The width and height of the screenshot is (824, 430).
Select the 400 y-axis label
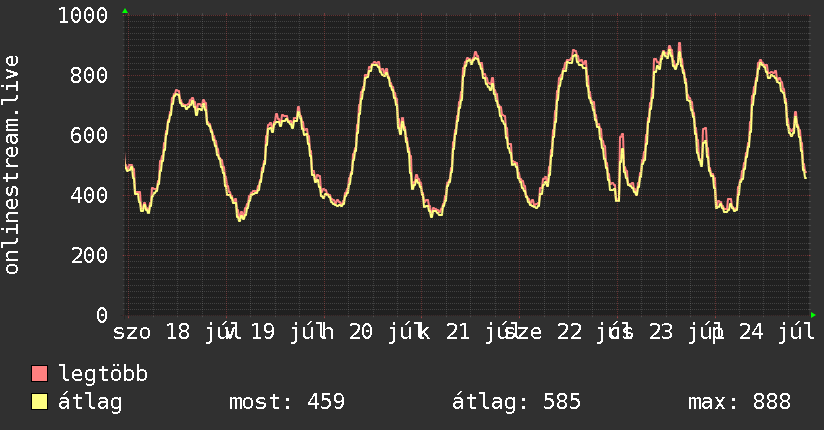[89, 195]
